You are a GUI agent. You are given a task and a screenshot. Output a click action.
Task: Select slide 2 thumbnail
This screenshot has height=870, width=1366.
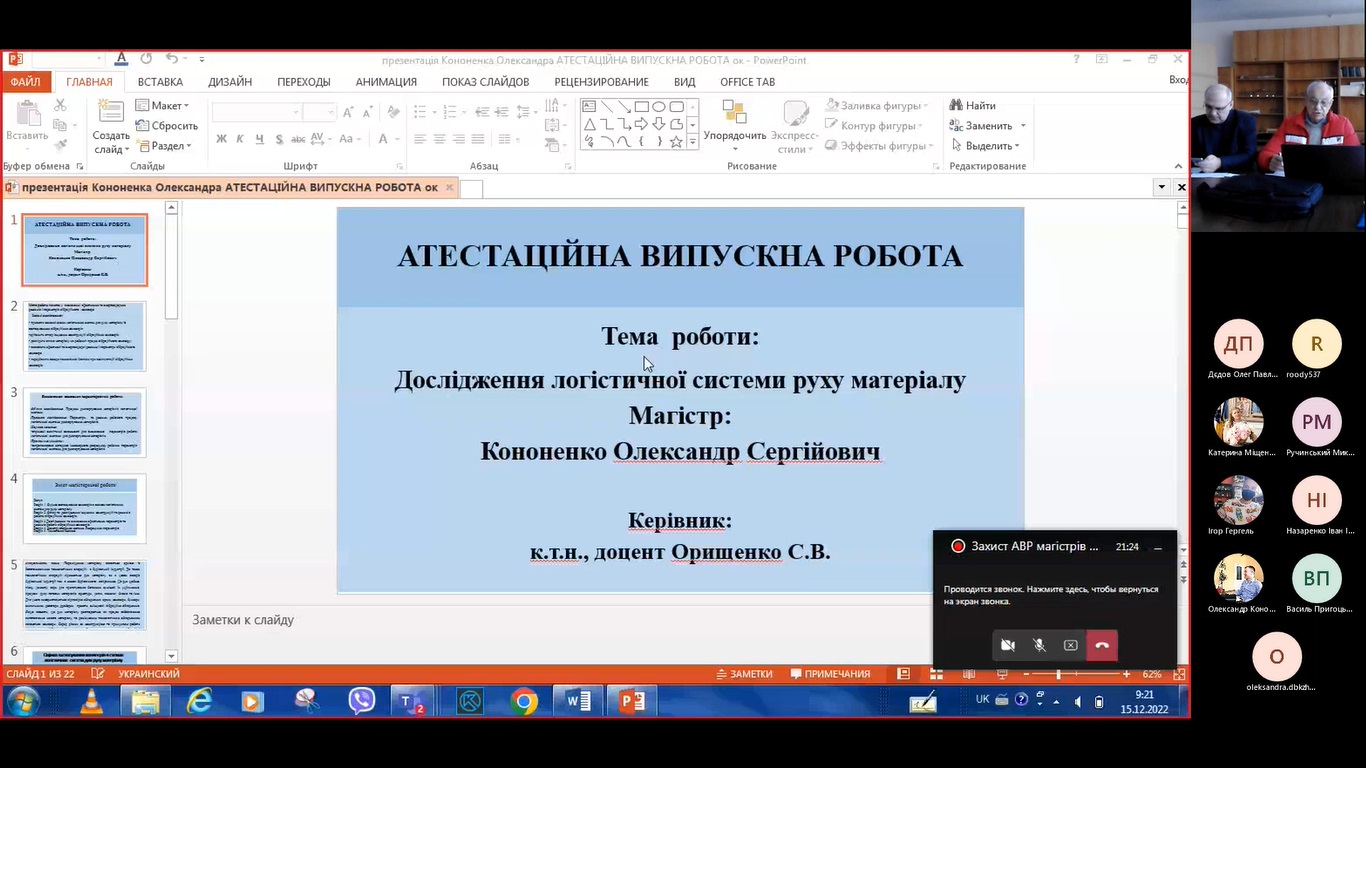85,336
